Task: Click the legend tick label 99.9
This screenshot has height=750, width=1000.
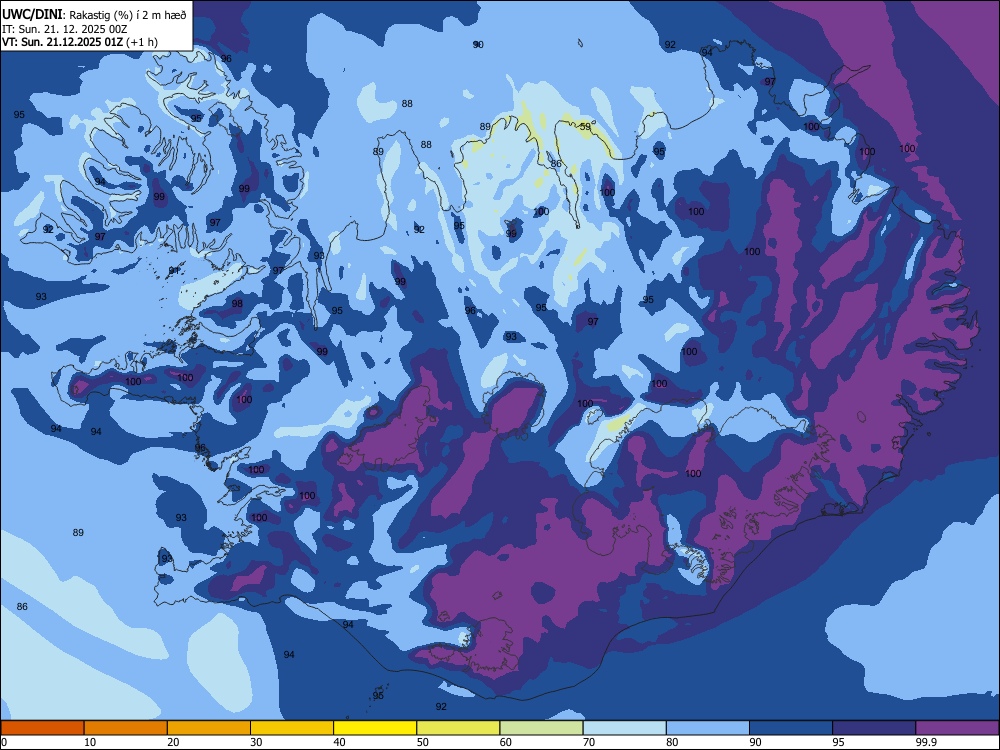Action: pyautogui.click(x=925, y=742)
